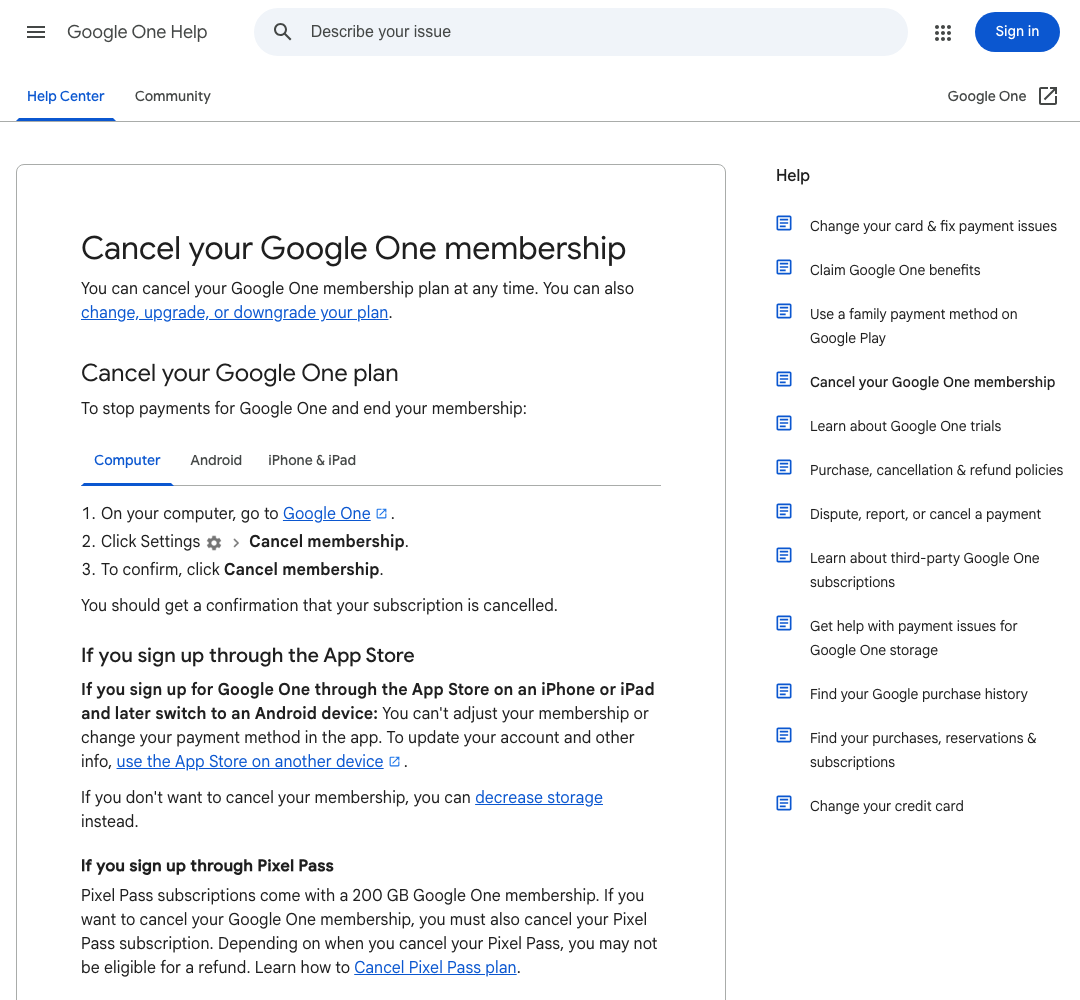Click article icon for Change credit card
The height and width of the screenshot is (1000, 1080).
[x=784, y=804]
